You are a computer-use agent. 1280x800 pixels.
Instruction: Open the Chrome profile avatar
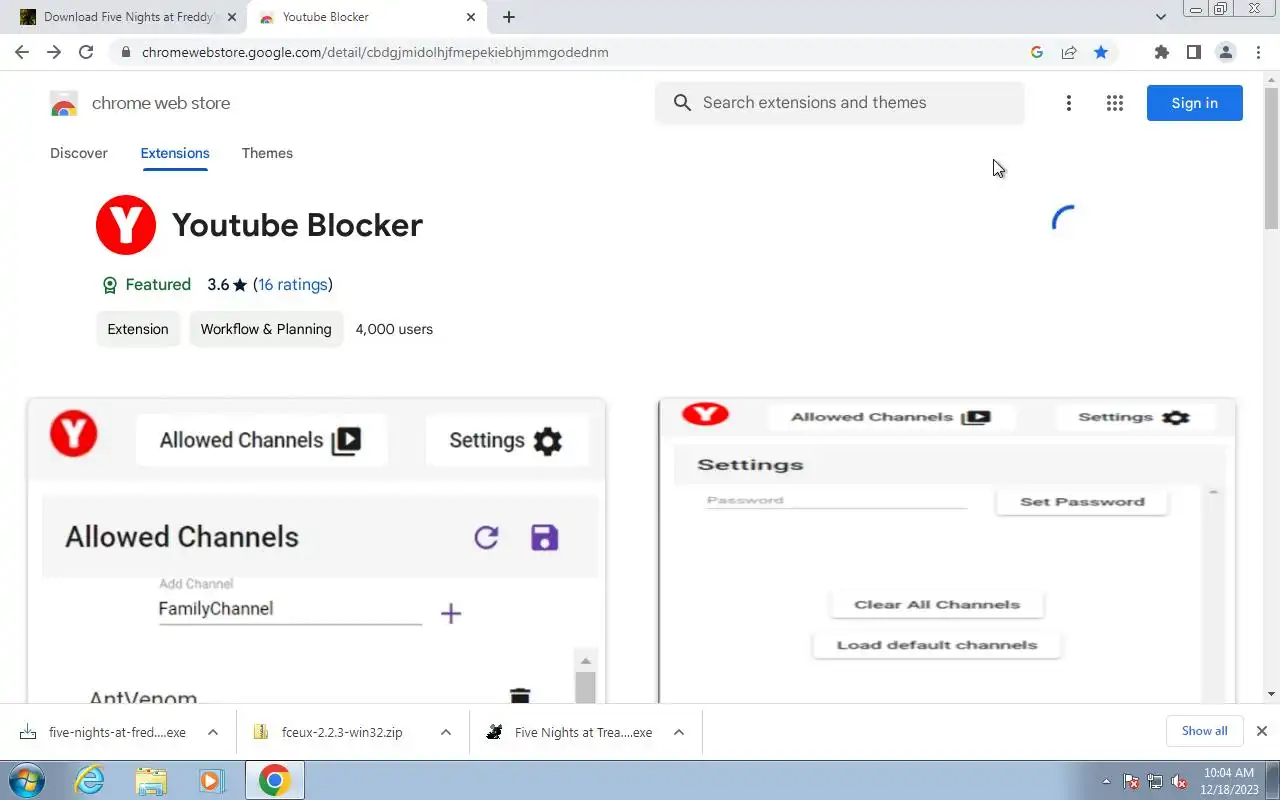(x=1225, y=52)
